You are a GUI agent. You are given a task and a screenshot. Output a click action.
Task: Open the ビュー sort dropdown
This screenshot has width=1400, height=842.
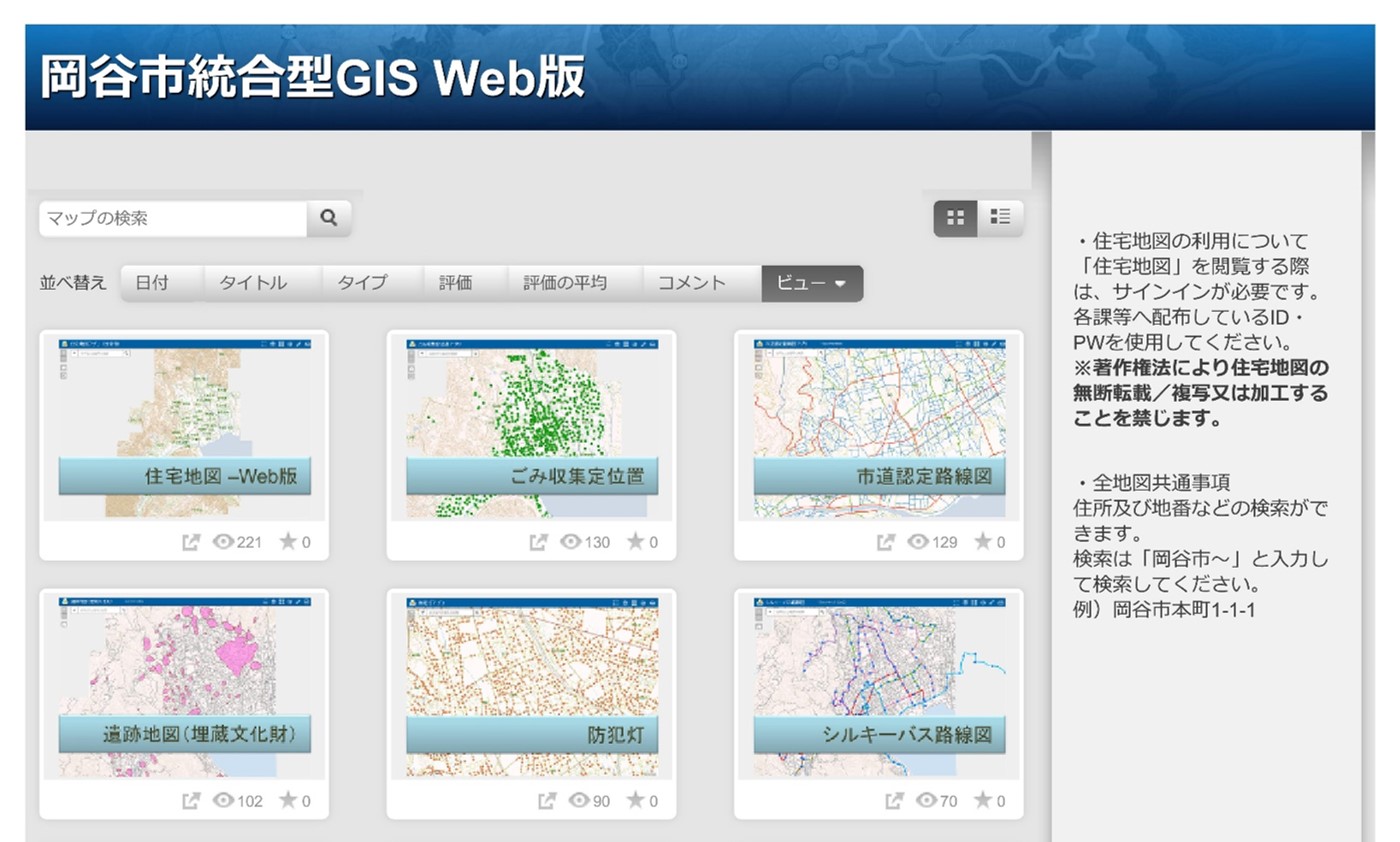click(x=811, y=283)
